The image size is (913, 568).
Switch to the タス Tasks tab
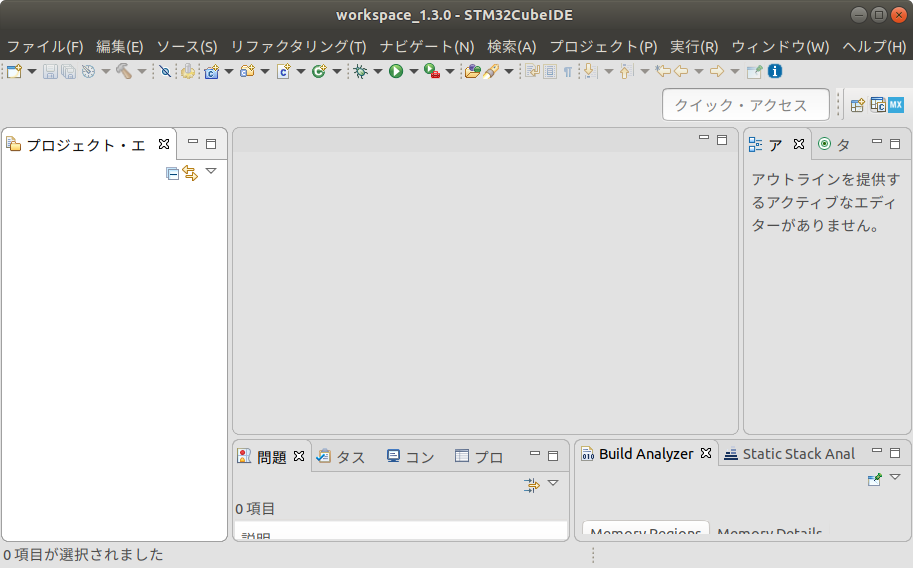click(341, 457)
